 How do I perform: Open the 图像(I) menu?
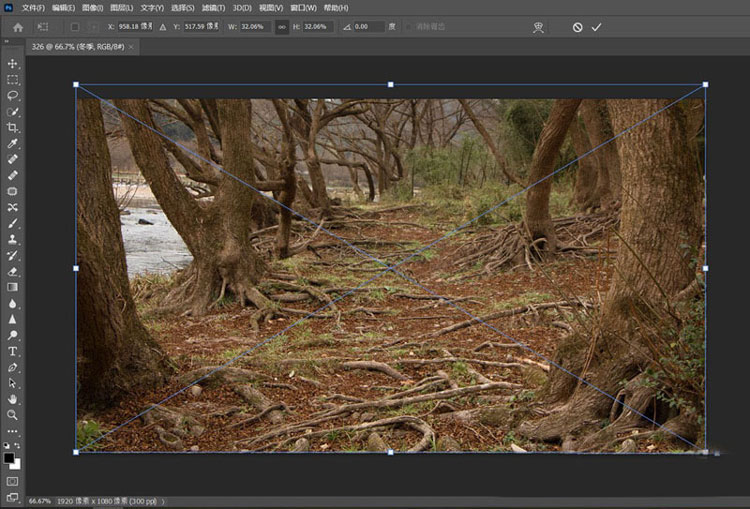[x=92, y=8]
